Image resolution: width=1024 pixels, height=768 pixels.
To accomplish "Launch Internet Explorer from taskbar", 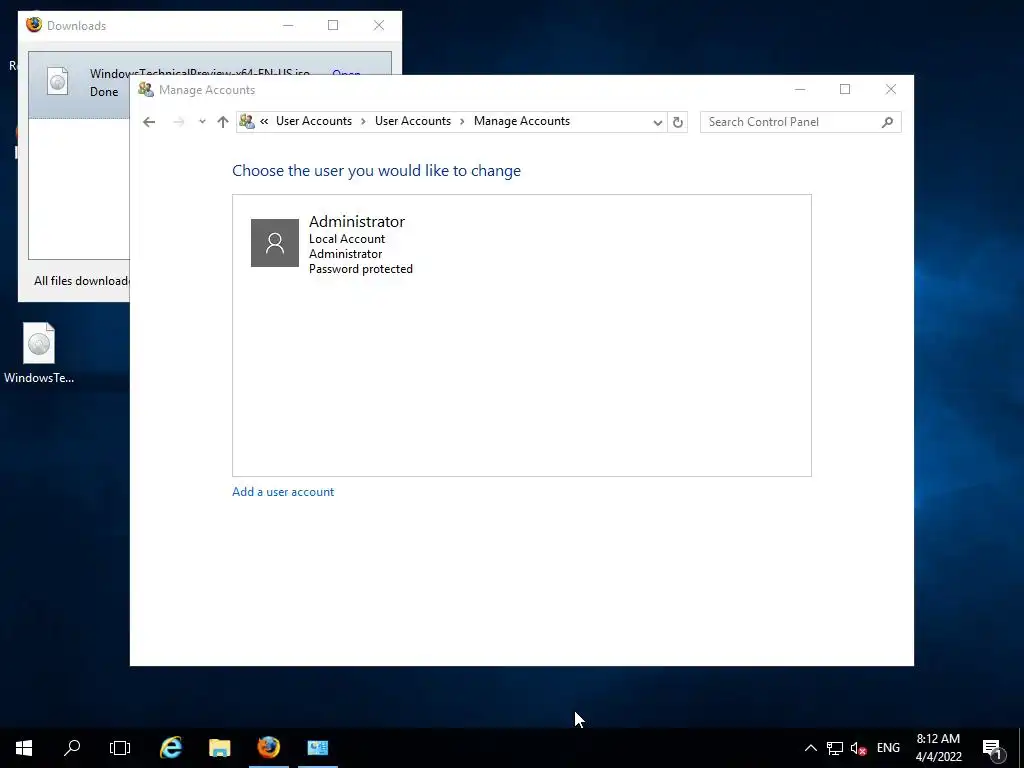I will (171, 748).
